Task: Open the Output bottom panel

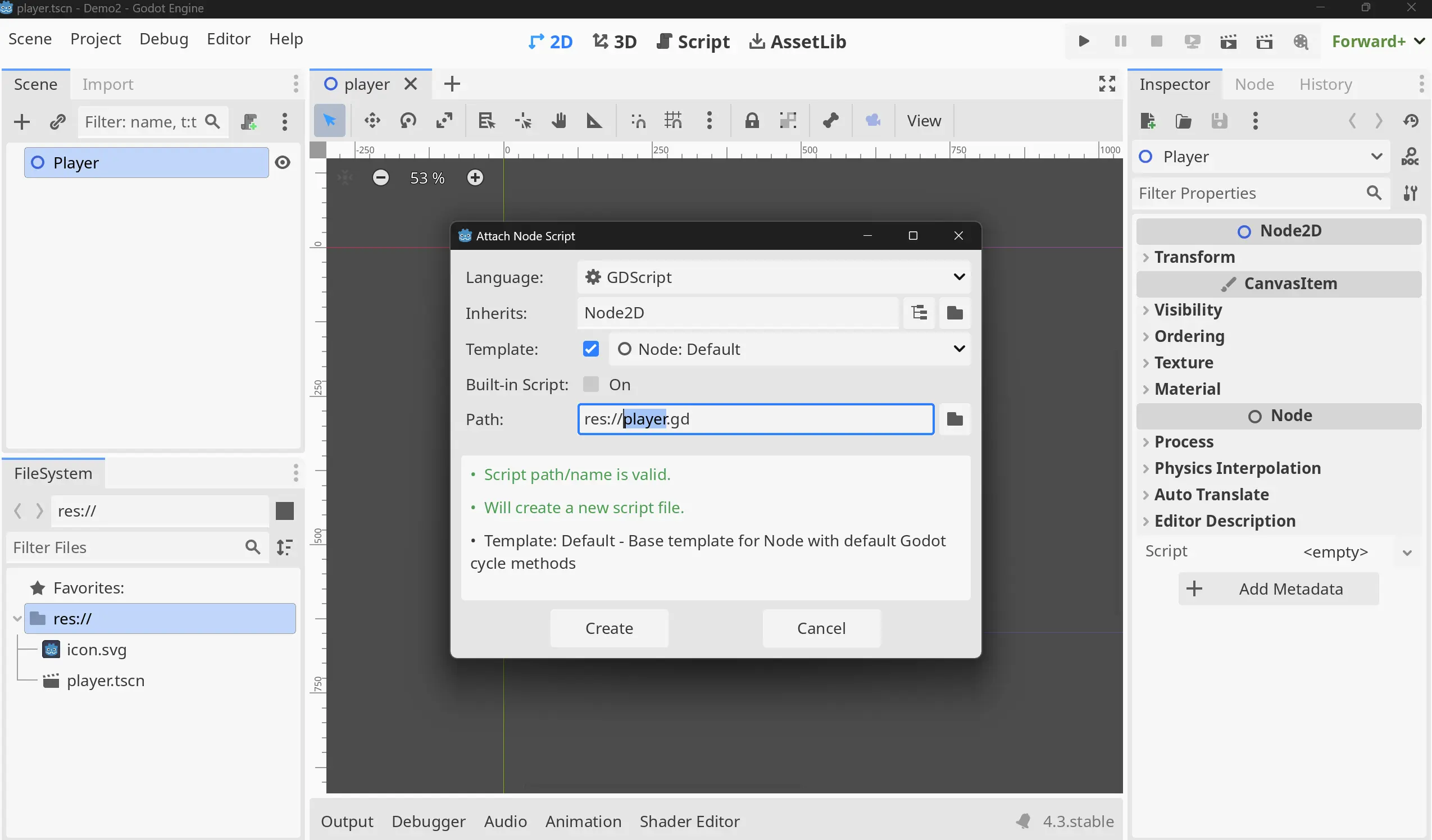Action: pos(347,821)
